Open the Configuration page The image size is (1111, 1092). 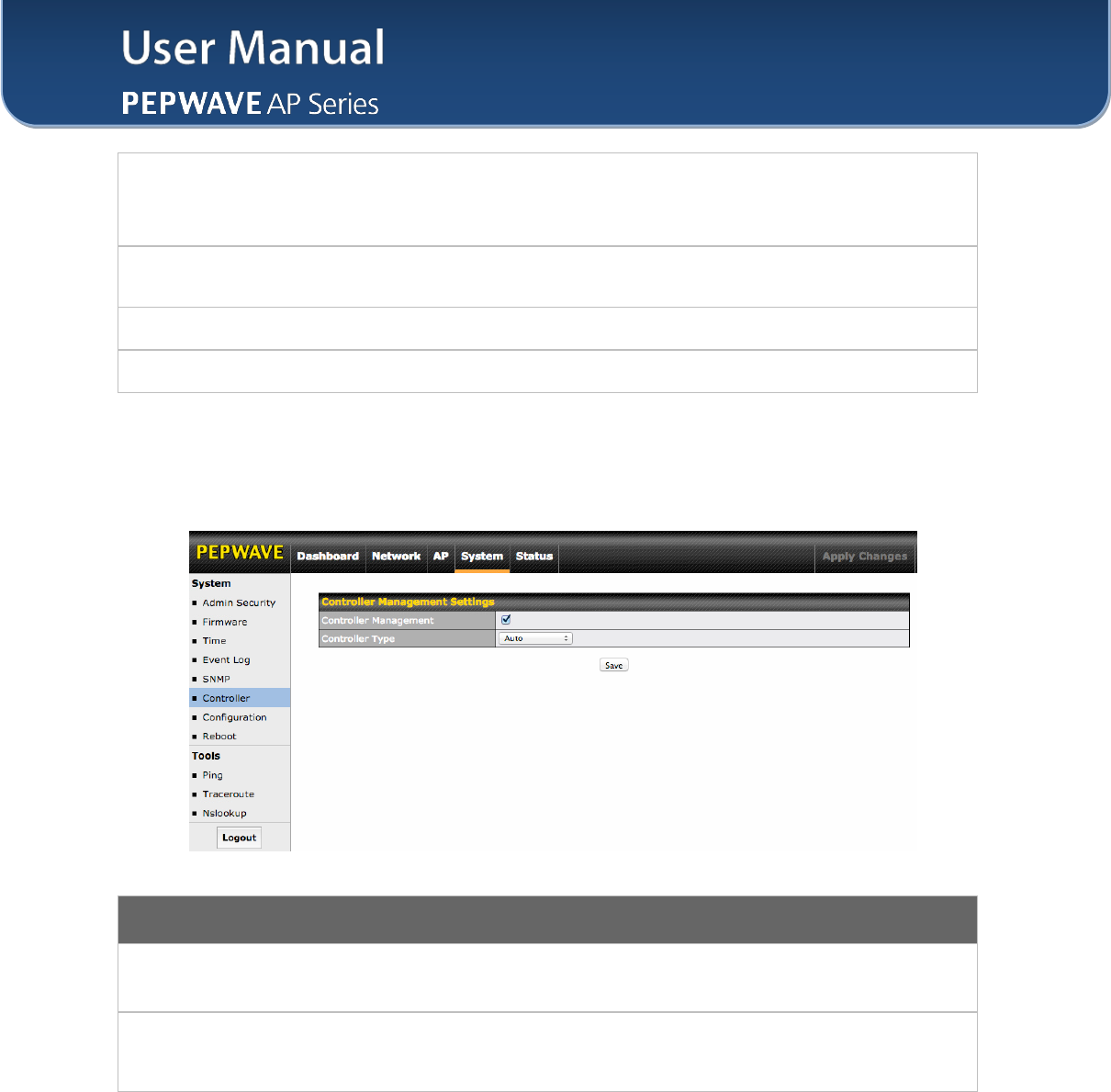pos(234,717)
